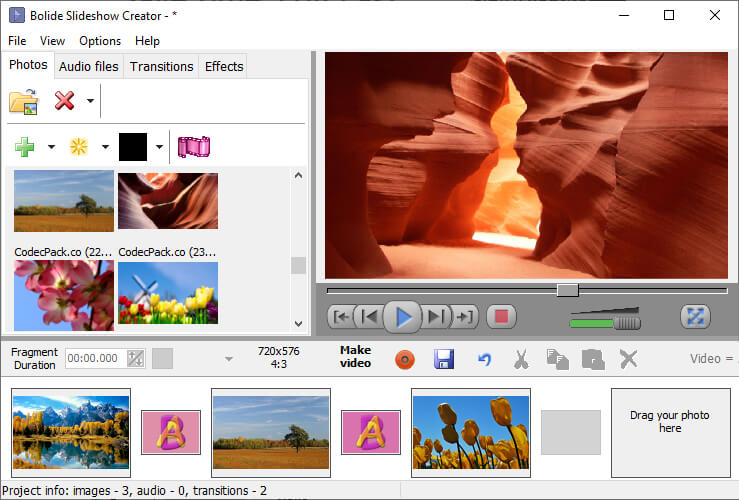Click the blue floppy disk save icon
The image size is (739, 500).
click(444, 359)
